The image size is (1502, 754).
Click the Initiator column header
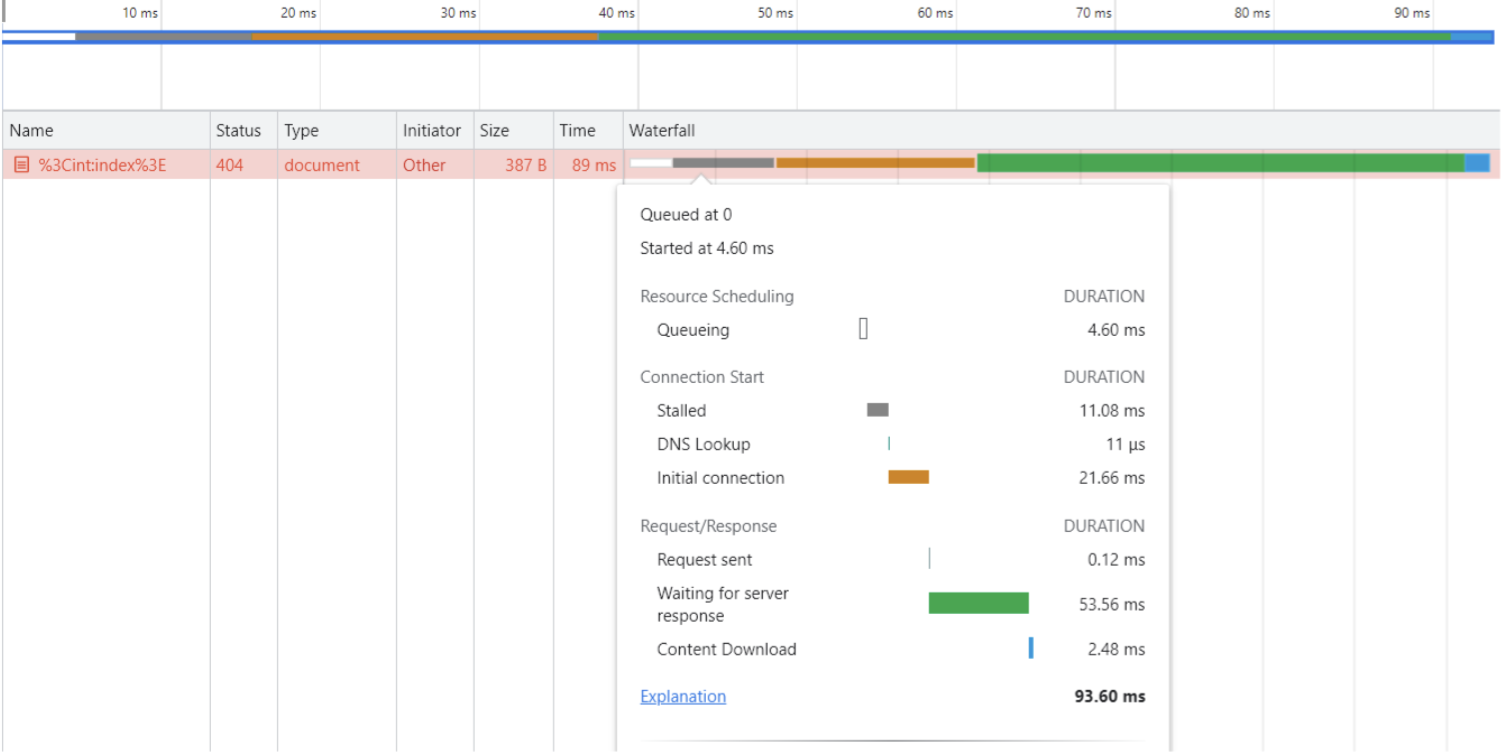pos(432,130)
